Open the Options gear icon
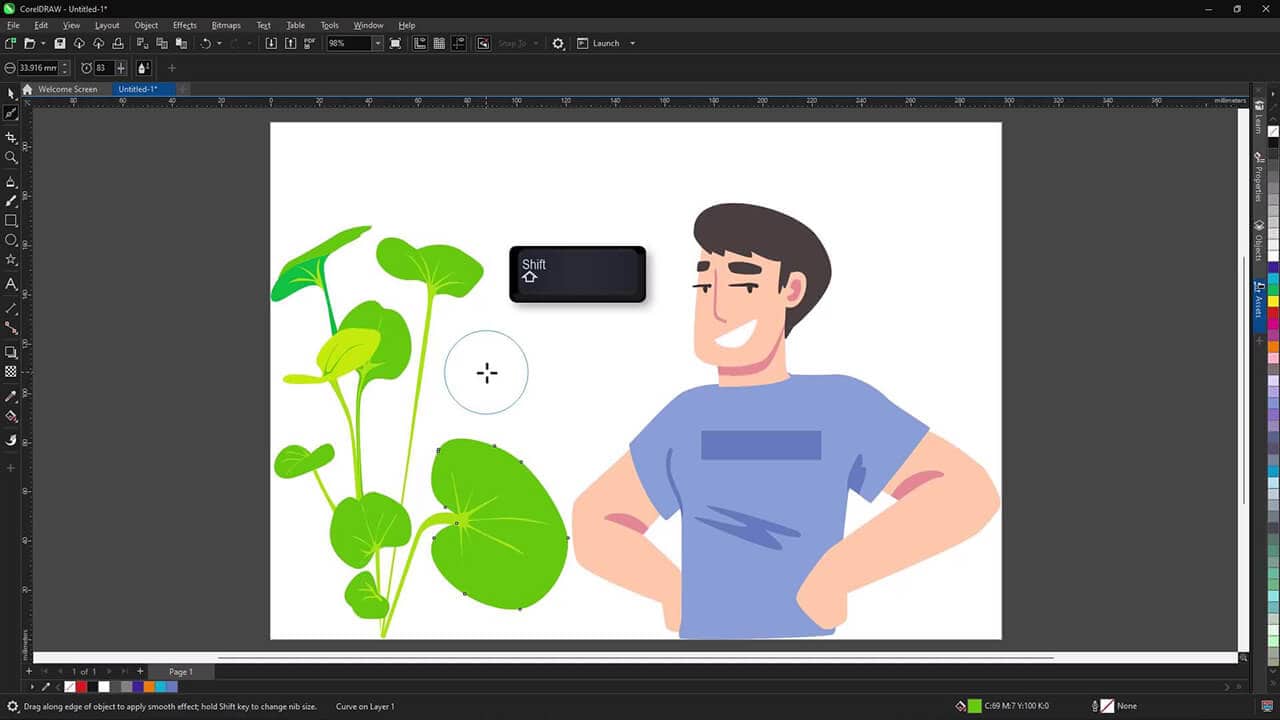 (558, 43)
